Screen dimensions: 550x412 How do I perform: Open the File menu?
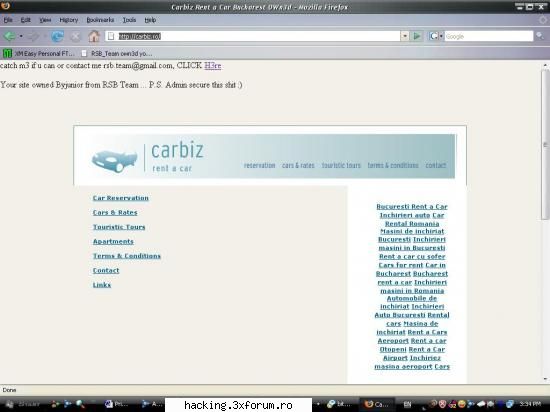pos(8,20)
